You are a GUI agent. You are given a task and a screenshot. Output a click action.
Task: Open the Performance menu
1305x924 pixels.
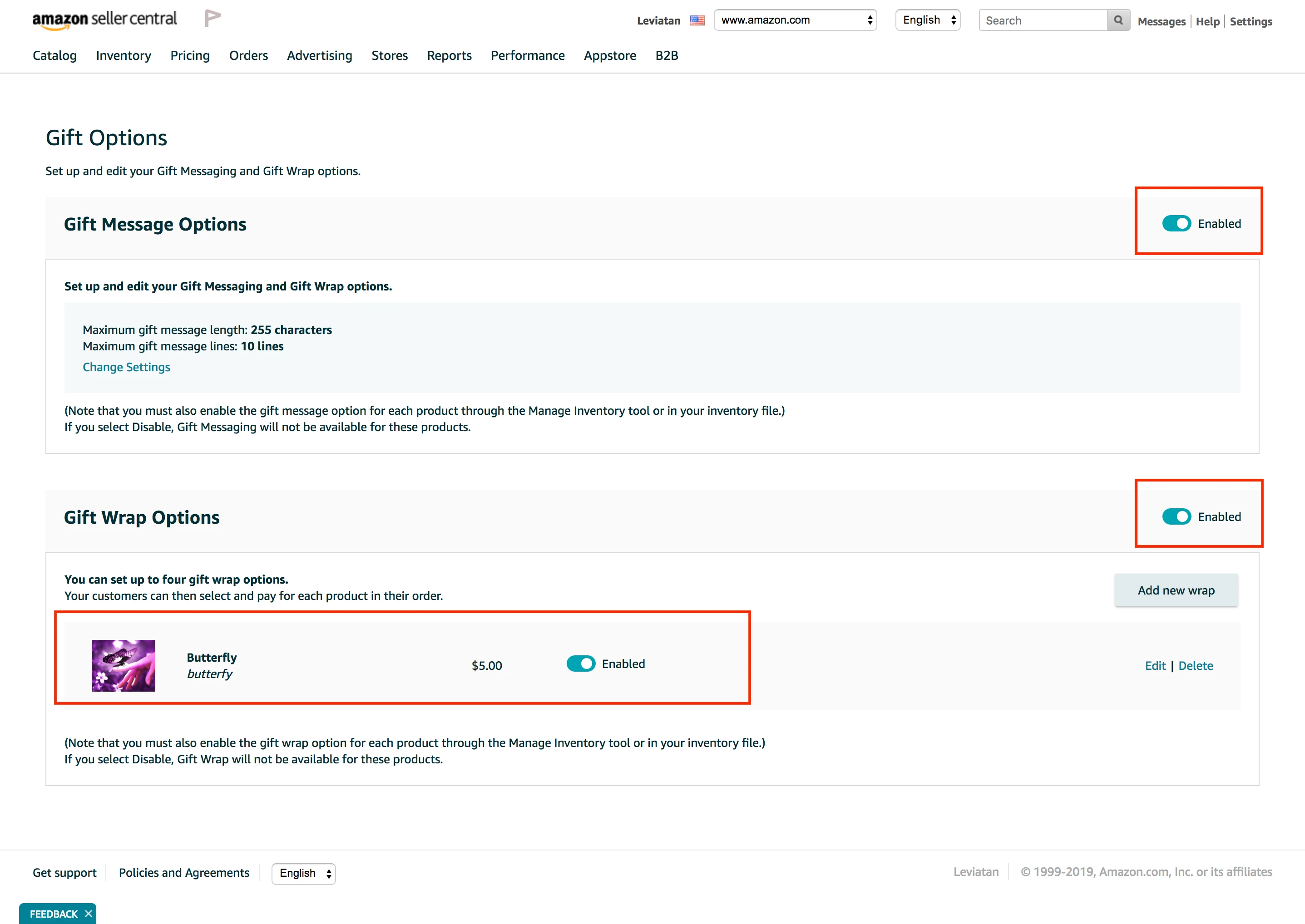tap(528, 55)
